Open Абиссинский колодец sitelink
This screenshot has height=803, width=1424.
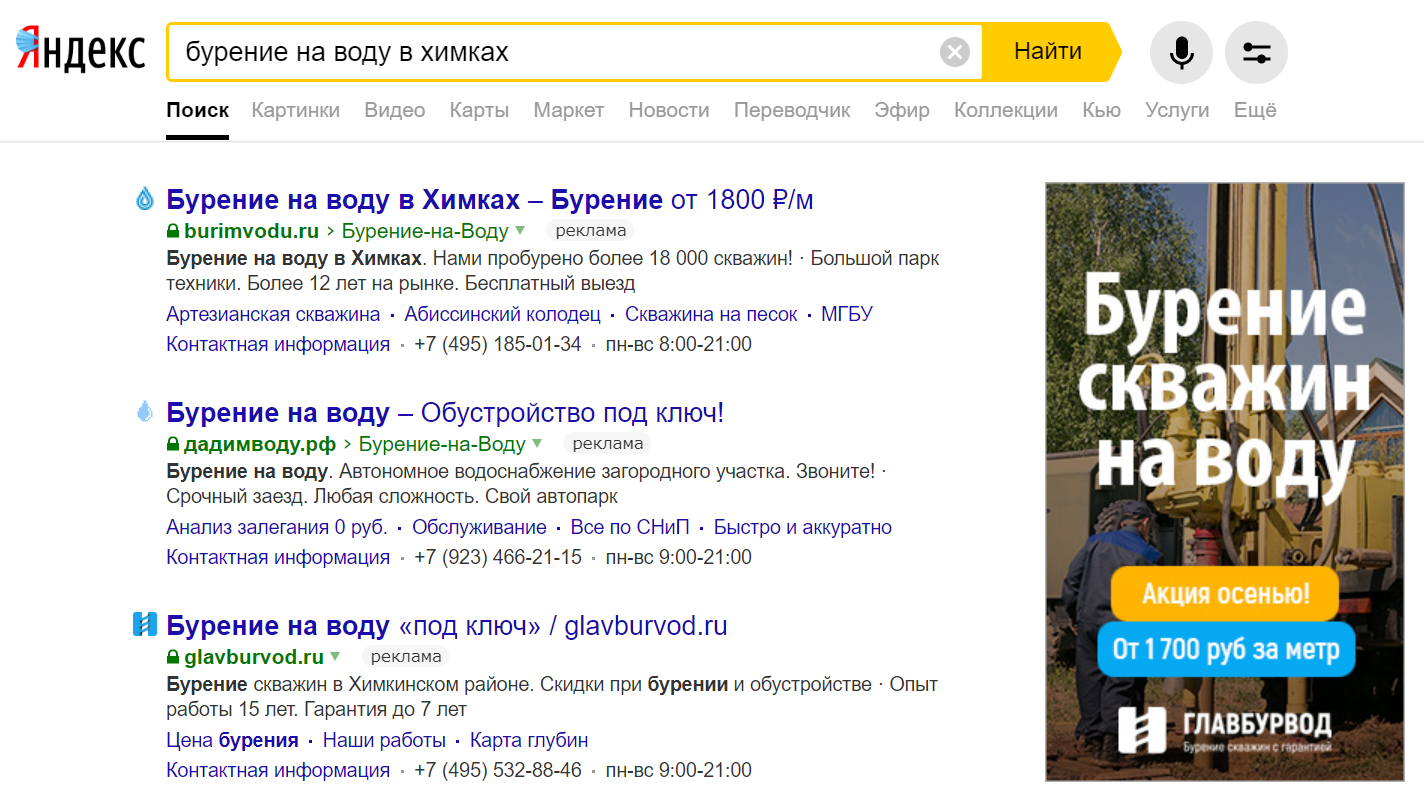[x=502, y=314]
